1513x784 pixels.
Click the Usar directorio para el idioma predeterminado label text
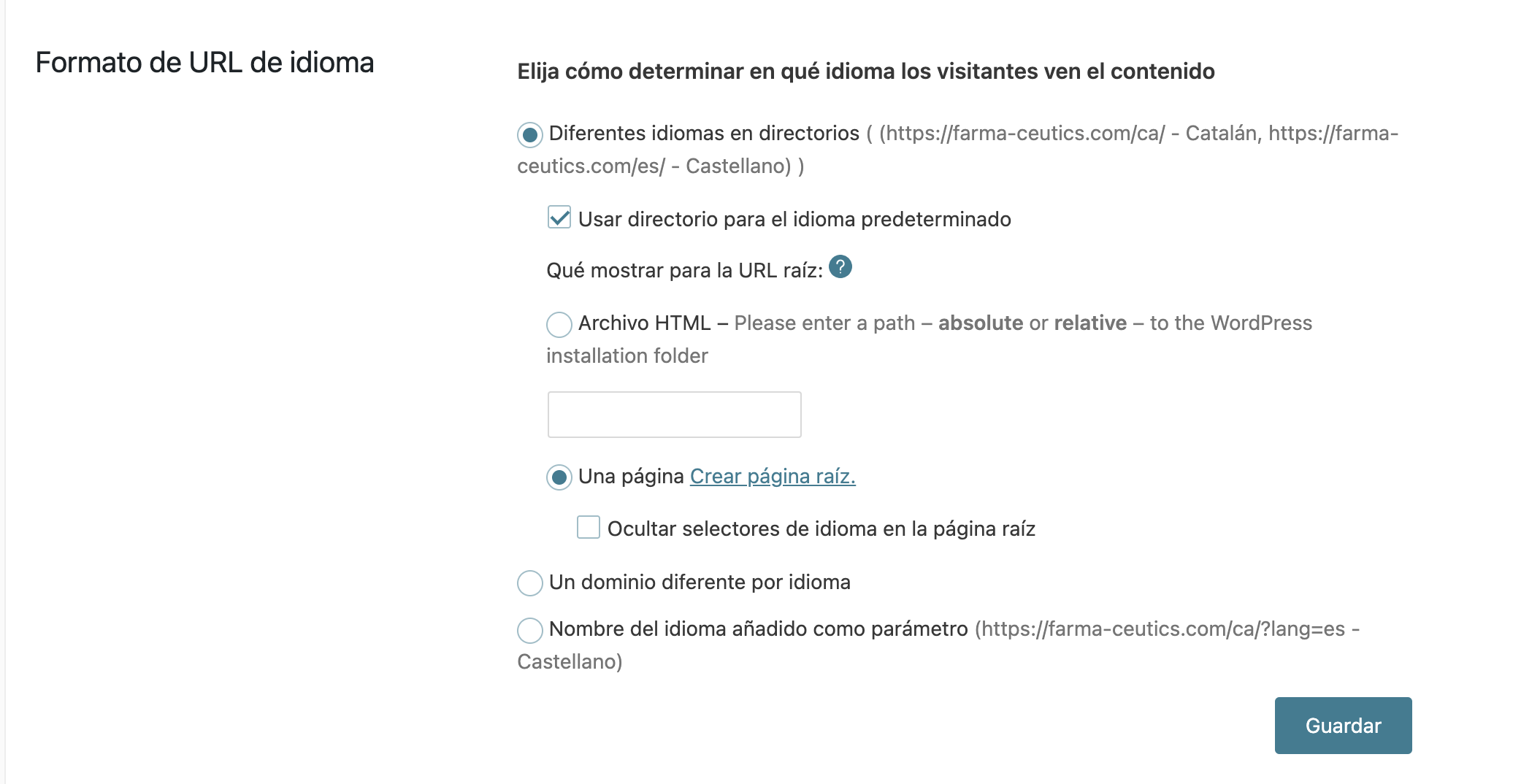click(794, 220)
